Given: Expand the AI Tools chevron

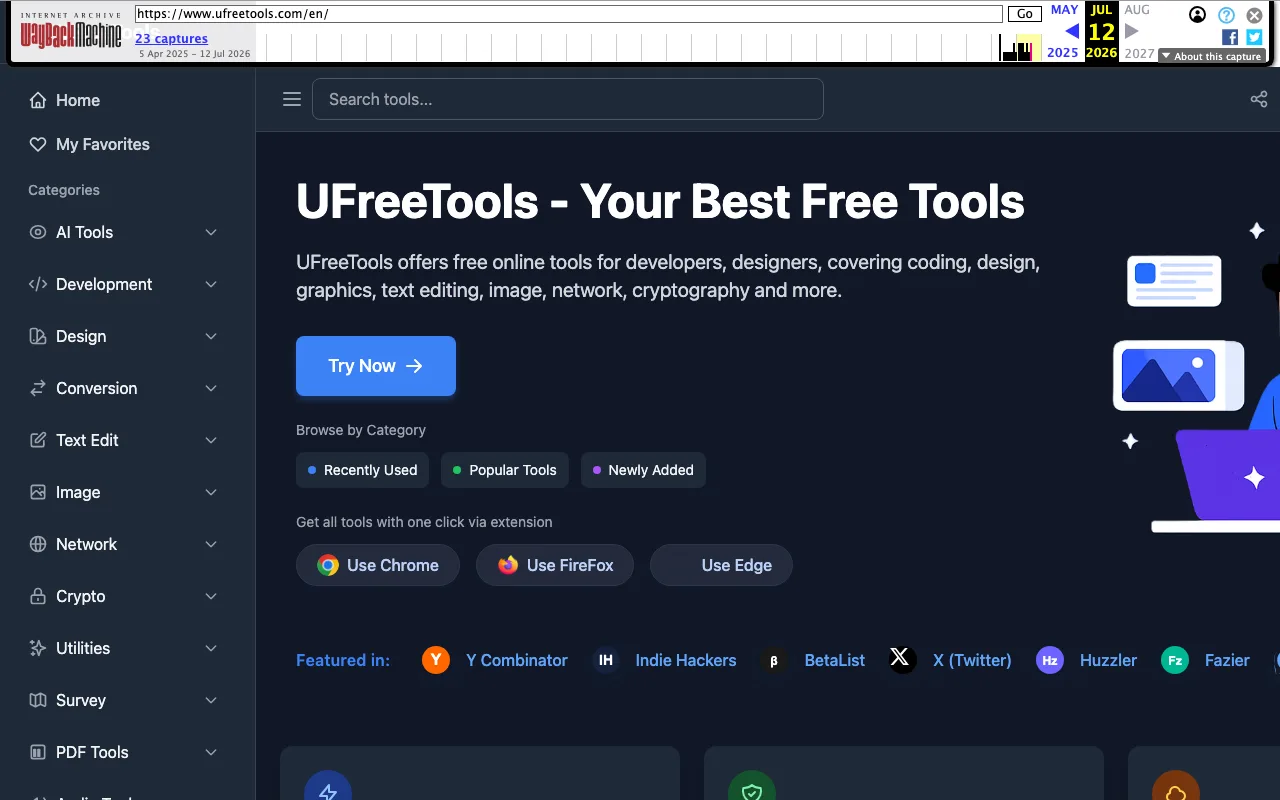Looking at the screenshot, I should pyautogui.click(x=211, y=232).
